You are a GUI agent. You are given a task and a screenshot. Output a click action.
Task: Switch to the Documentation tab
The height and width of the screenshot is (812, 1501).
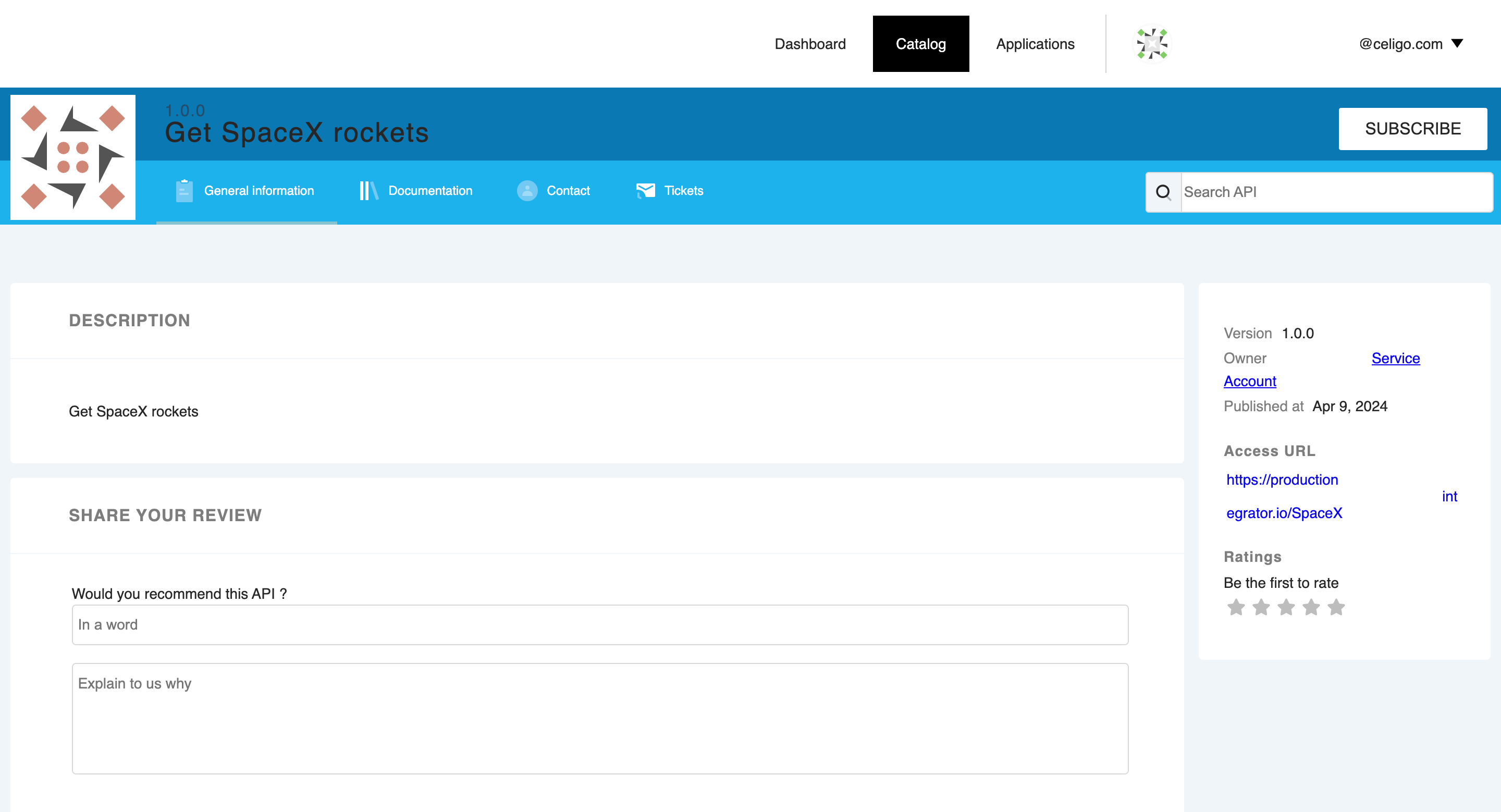430,190
